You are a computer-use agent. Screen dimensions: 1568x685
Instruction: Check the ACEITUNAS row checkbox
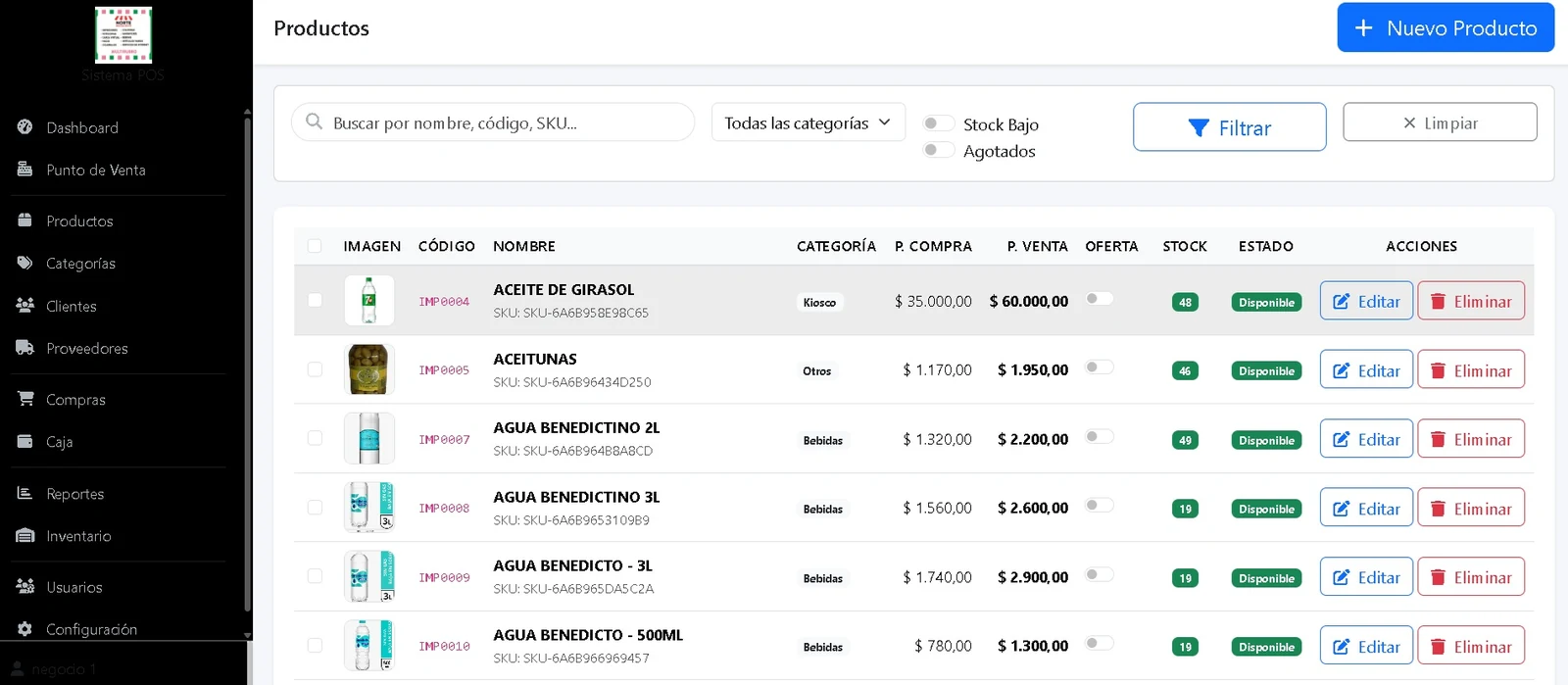click(315, 369)
